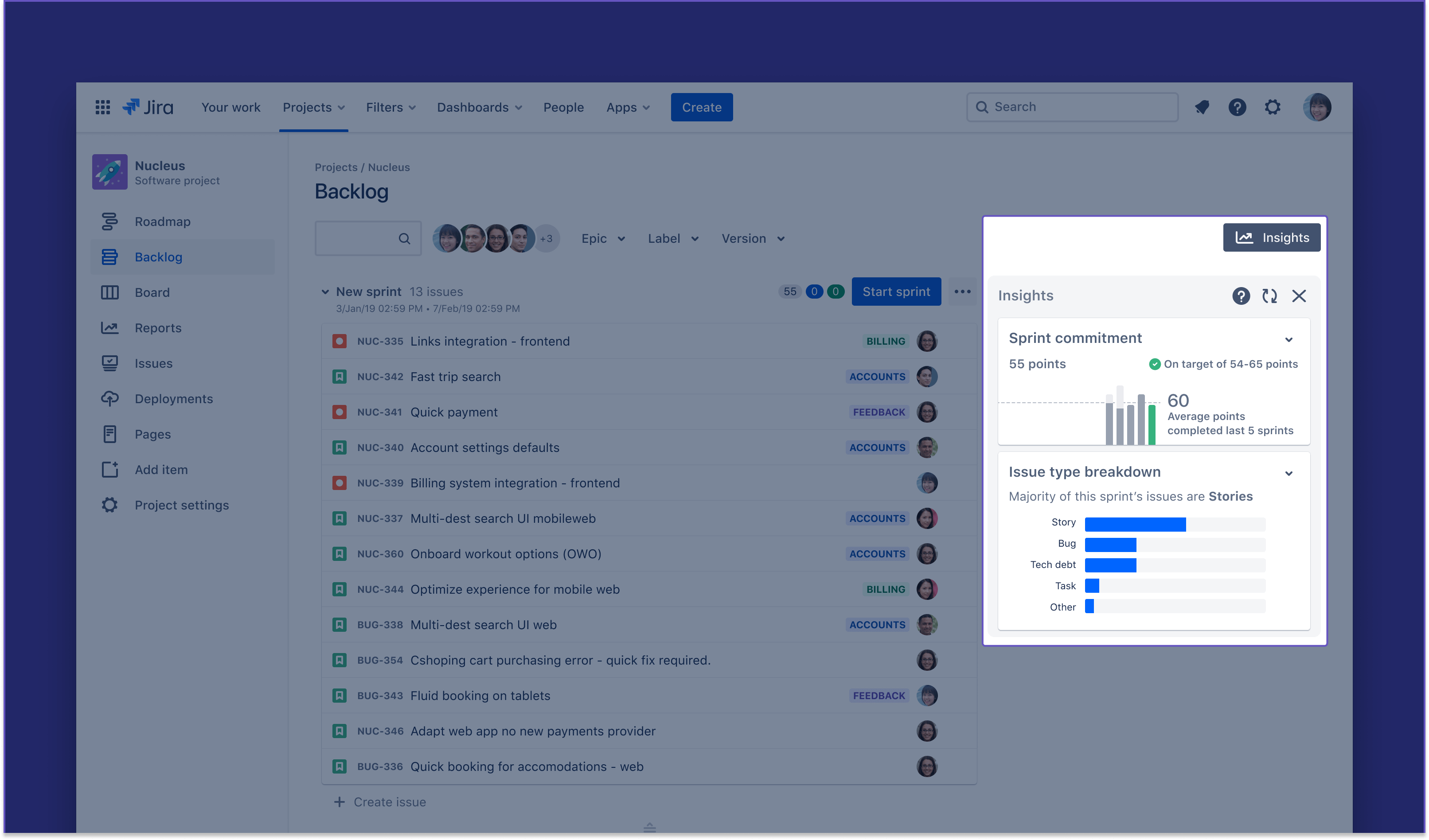This screenshot has height=840, width=1429.
Task: Click the Backlog menu item in sidebar
Action: point(159,257)
